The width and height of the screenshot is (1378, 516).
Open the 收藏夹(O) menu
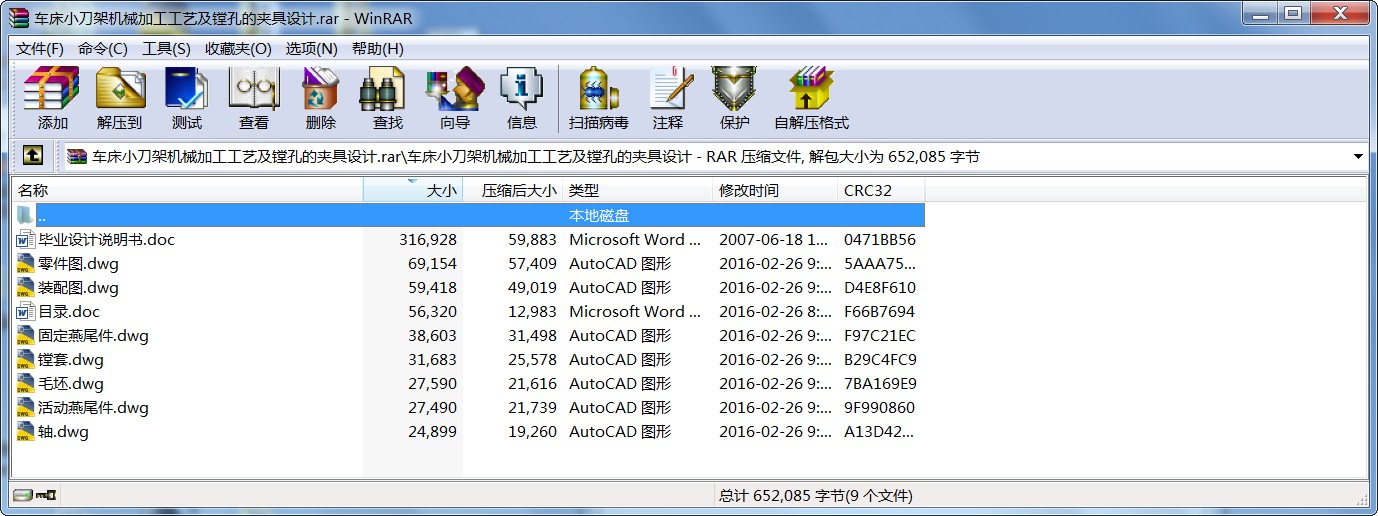click(x=238, y=48)
